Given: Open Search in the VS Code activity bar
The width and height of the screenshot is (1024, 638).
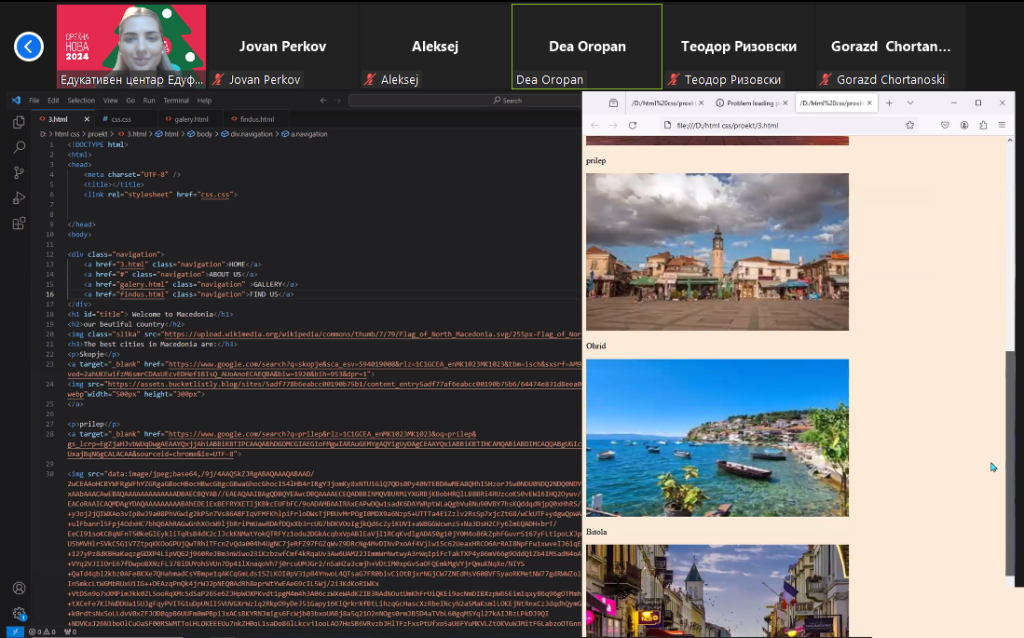Looking at the screenshot, I should click(18, 147).
